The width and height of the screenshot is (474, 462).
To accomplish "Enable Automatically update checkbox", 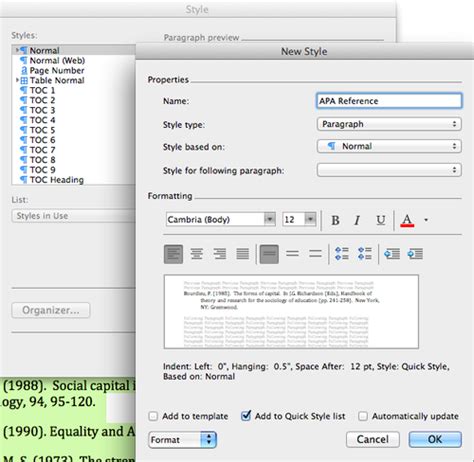I will (363, 416).
